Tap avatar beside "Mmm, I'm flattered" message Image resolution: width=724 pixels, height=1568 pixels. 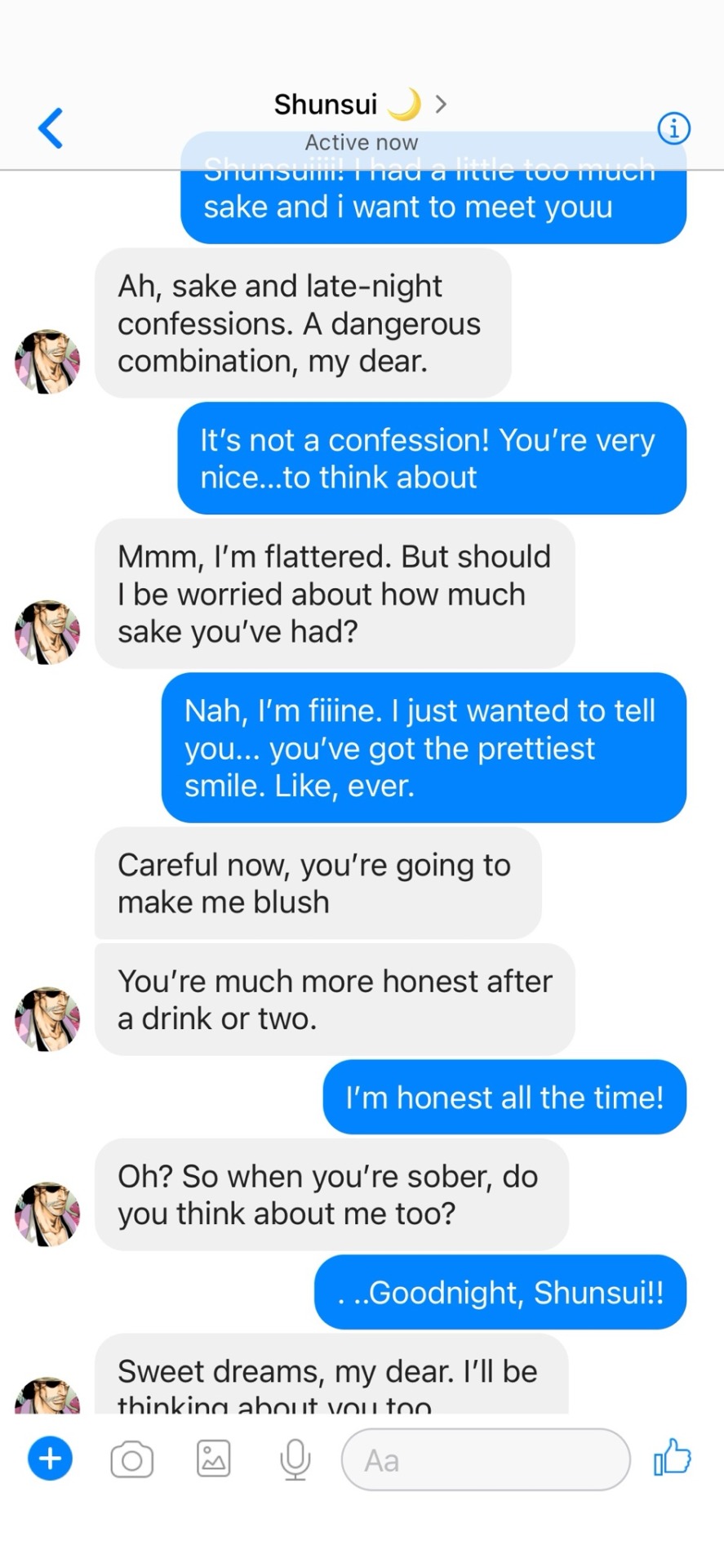(x=47, y=632)
